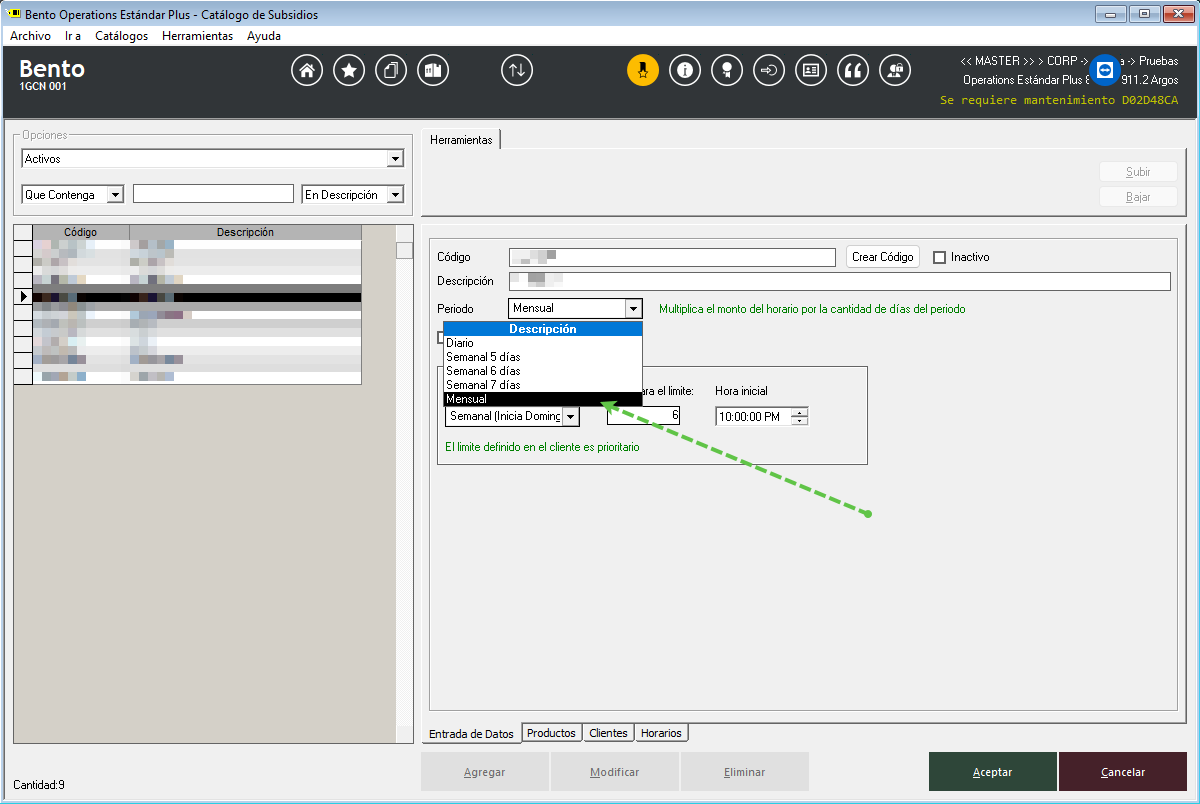Open the information icon

[x=685, y=71]
